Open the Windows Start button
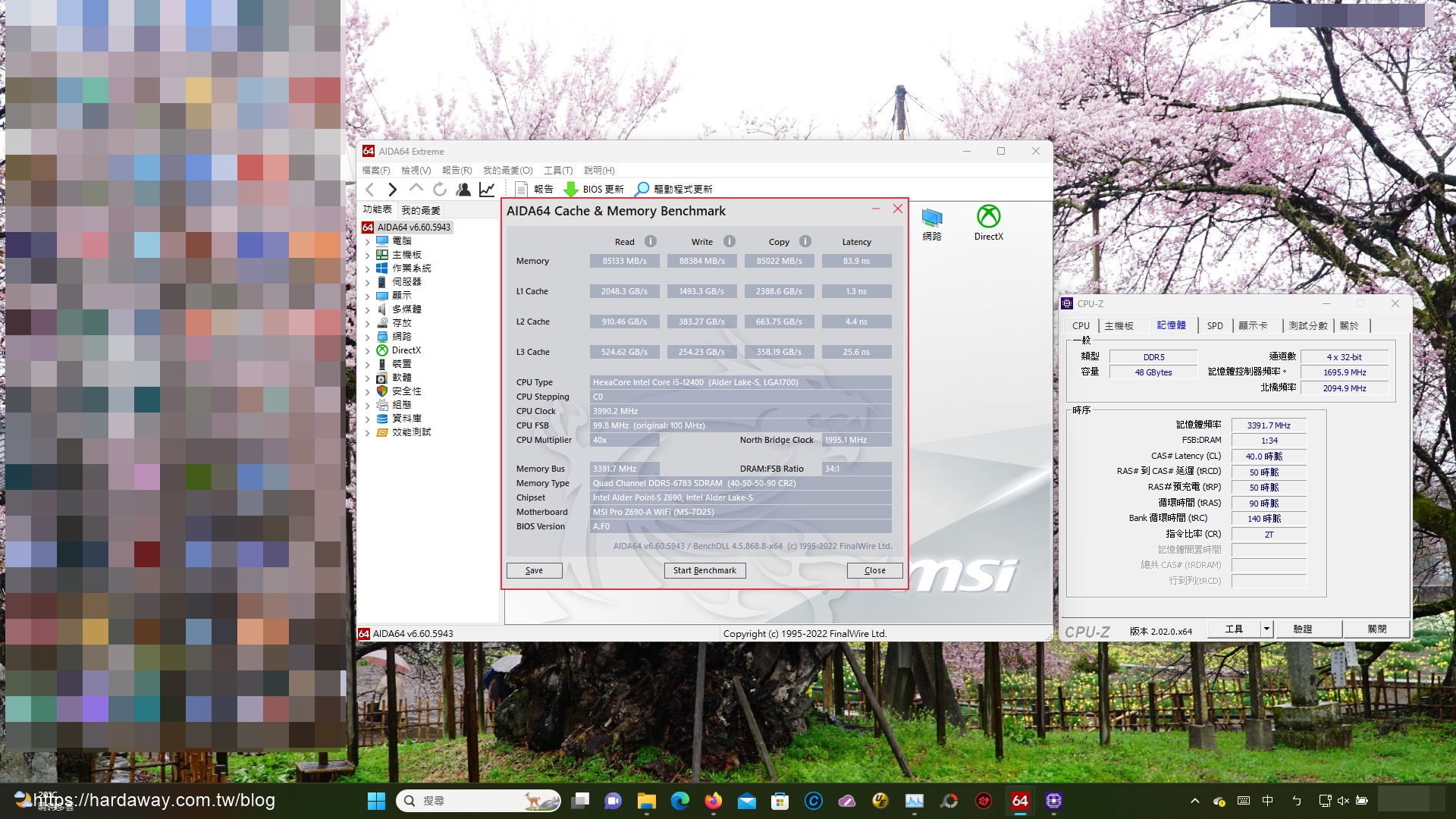1456x819 pixels. point(376,801)
